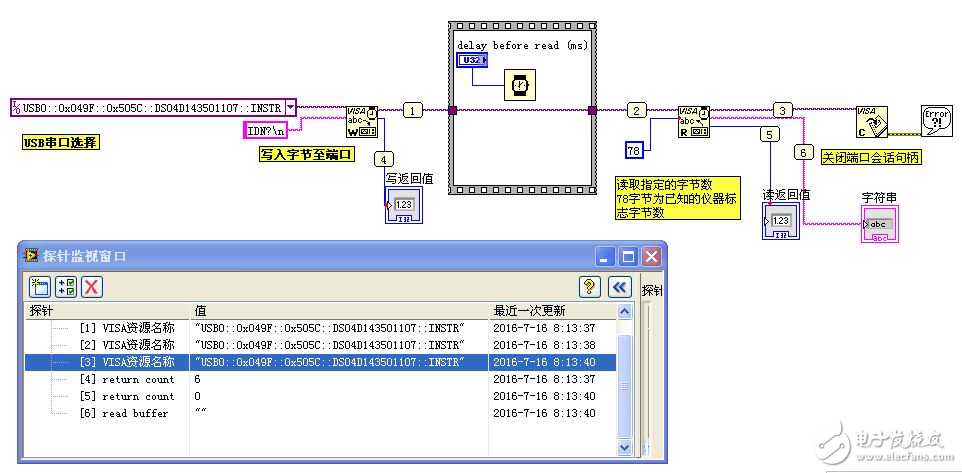The image size is (962, 473).
Task: Click probe marker 2 on the wire
Action: pos(637,111)
